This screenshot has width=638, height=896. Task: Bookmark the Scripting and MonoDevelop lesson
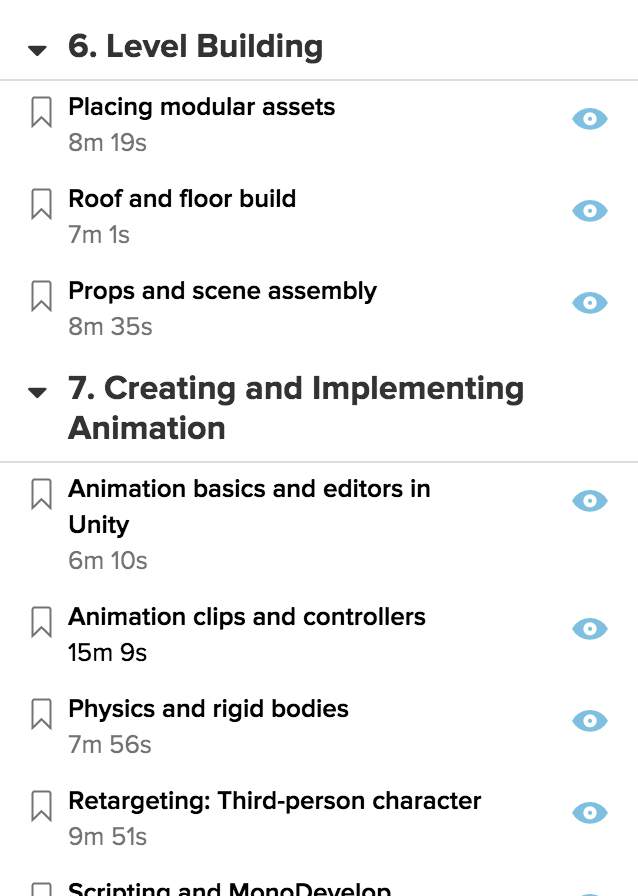tap(41, 890)
